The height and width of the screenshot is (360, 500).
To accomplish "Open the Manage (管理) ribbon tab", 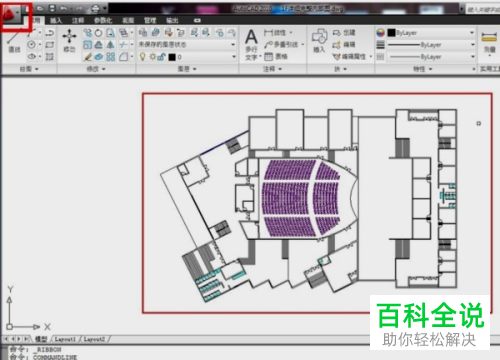I will pyautogui.click(x=150, y=20).
